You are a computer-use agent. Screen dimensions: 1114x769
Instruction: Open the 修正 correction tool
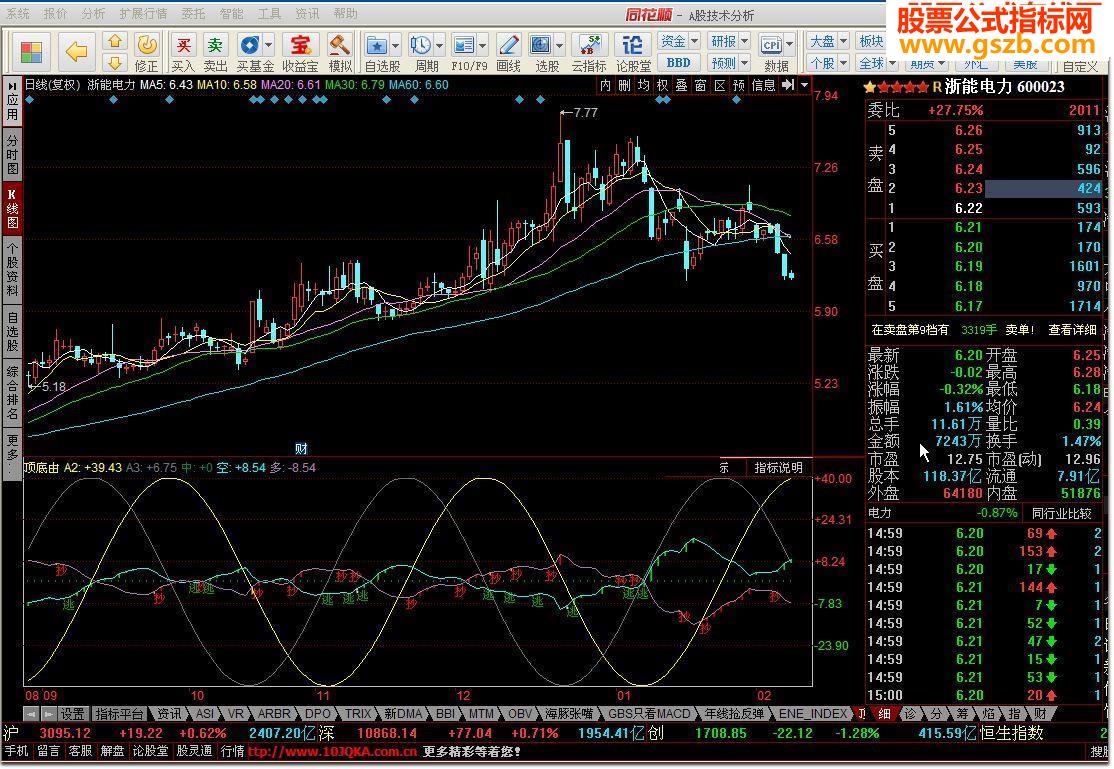click(x=146, y=52)
